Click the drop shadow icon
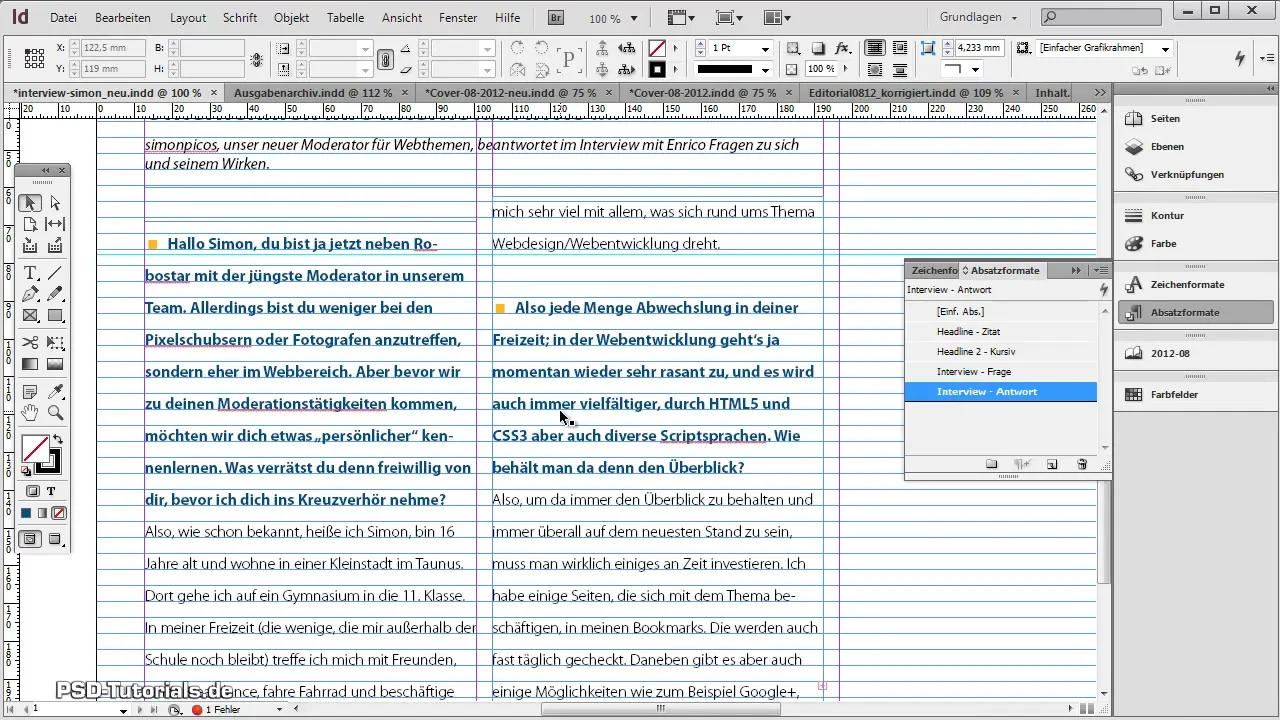1280x720 pixels. (x=818, y=48)
